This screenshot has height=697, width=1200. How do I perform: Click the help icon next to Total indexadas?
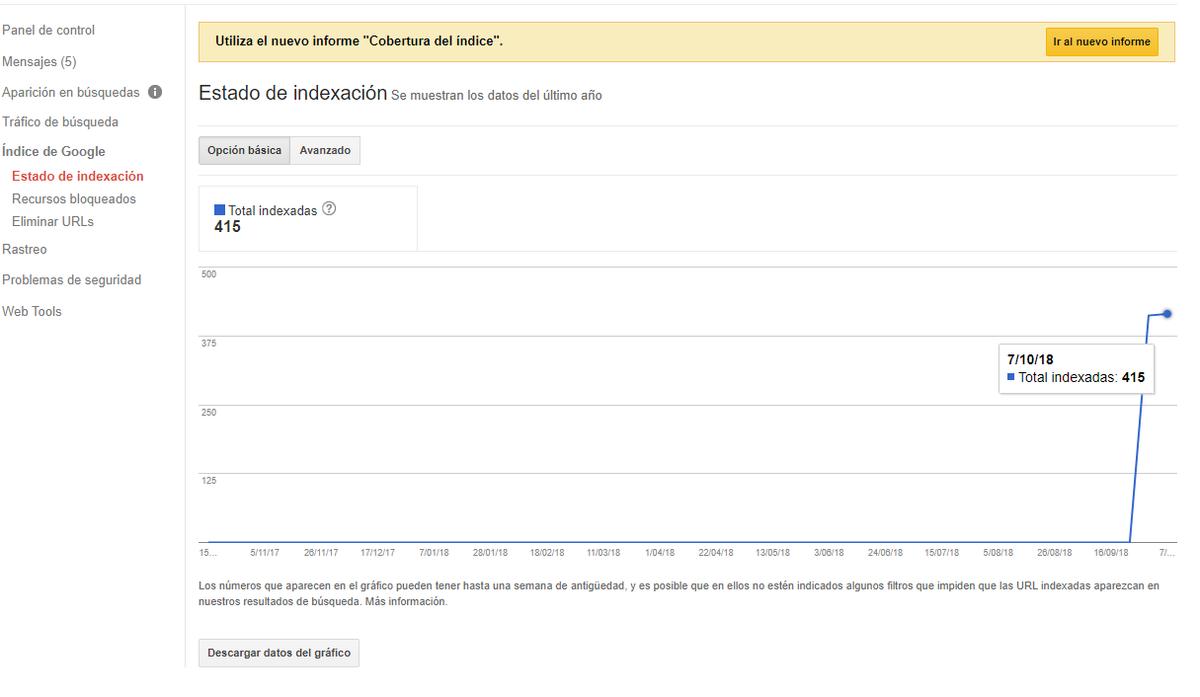point(329,210)
